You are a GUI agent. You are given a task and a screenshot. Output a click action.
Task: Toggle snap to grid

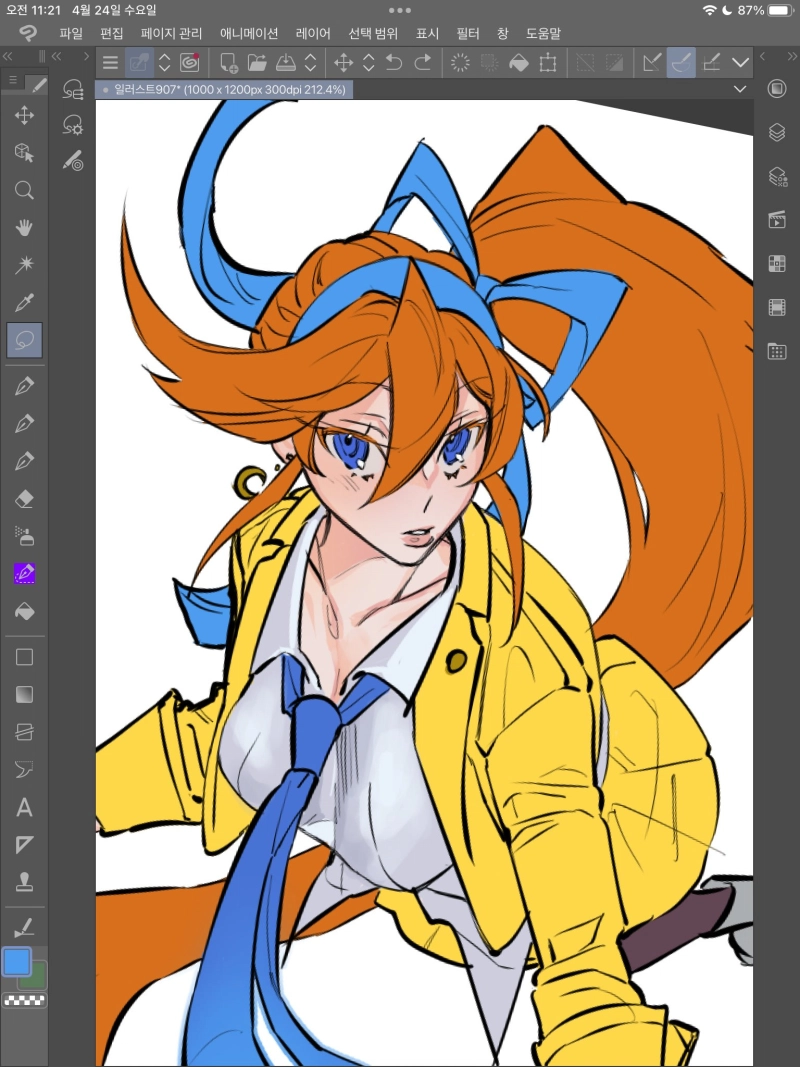[712, 63]
